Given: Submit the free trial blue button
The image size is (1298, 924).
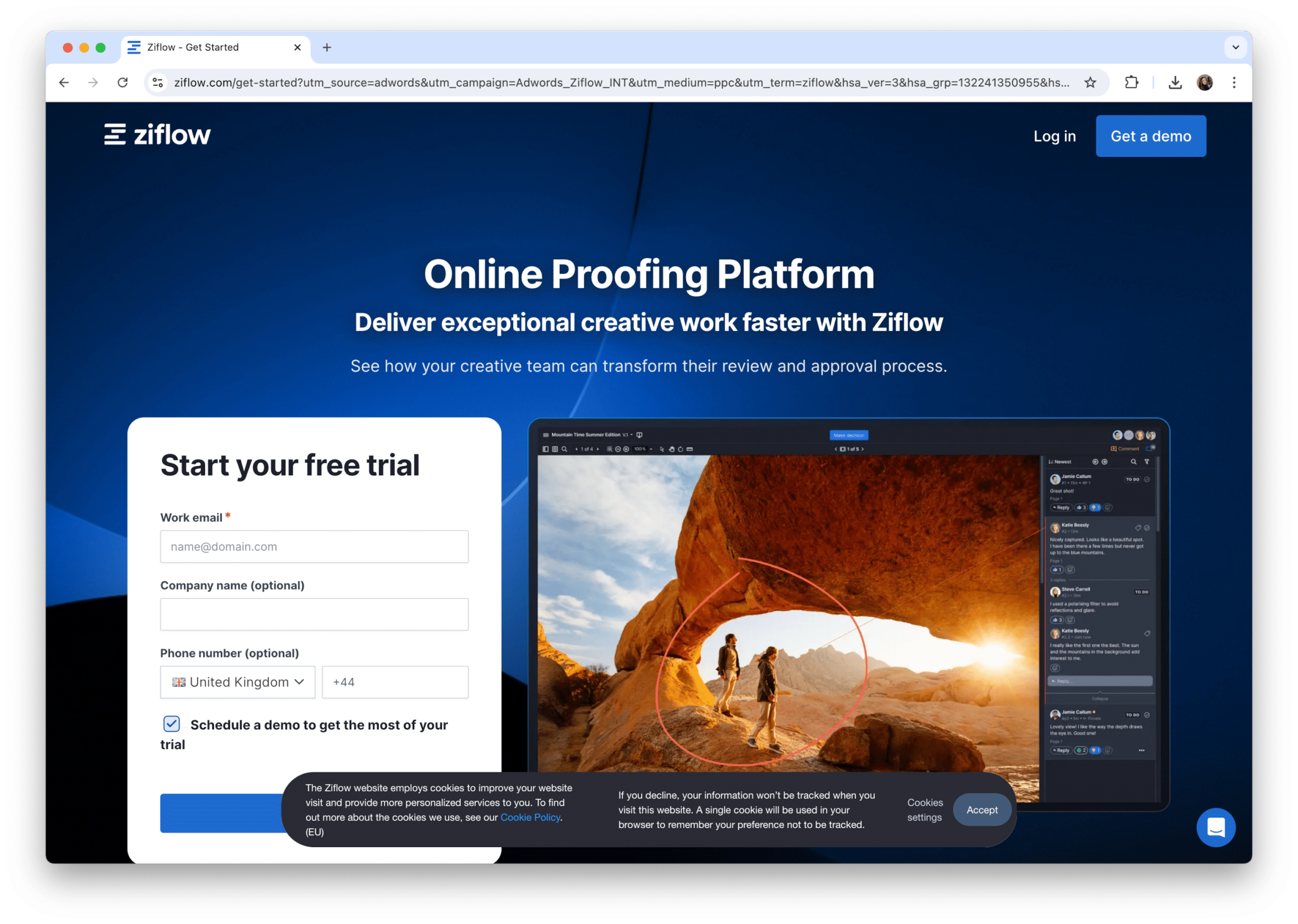Looking at the screenshot, I should 222,812.
